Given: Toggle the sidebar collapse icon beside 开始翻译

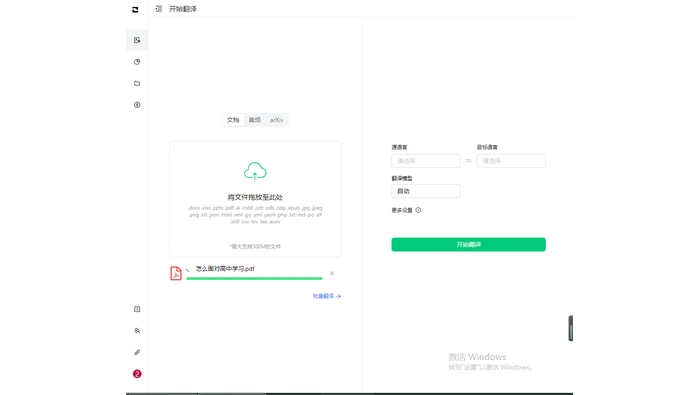Looking at the screenshot, I should (158, 8).
